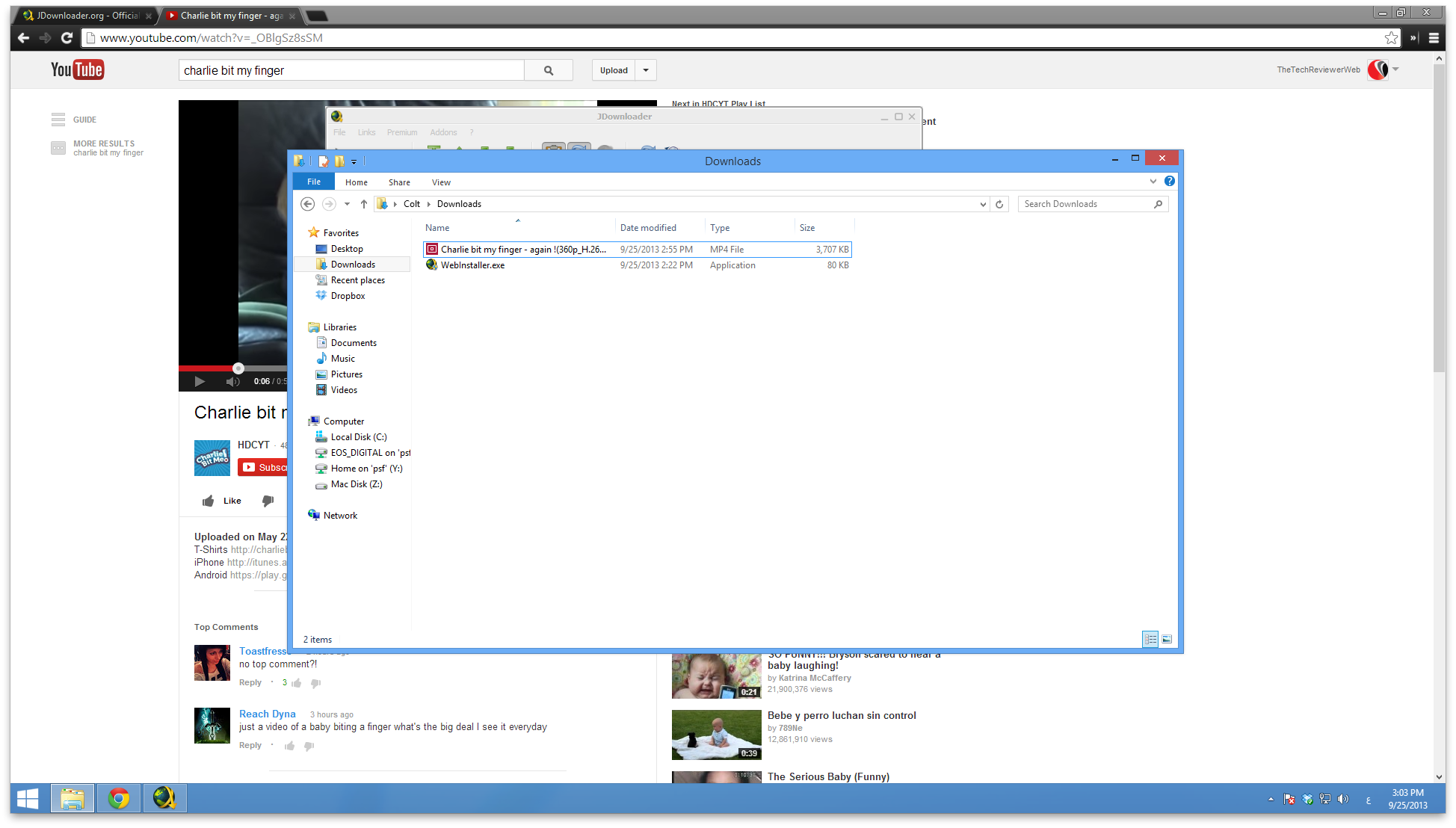The height and width of the screenshot is (828, 1456).
Task: Open the Downloads shortcut in Favorites
Action: point(354,264)
